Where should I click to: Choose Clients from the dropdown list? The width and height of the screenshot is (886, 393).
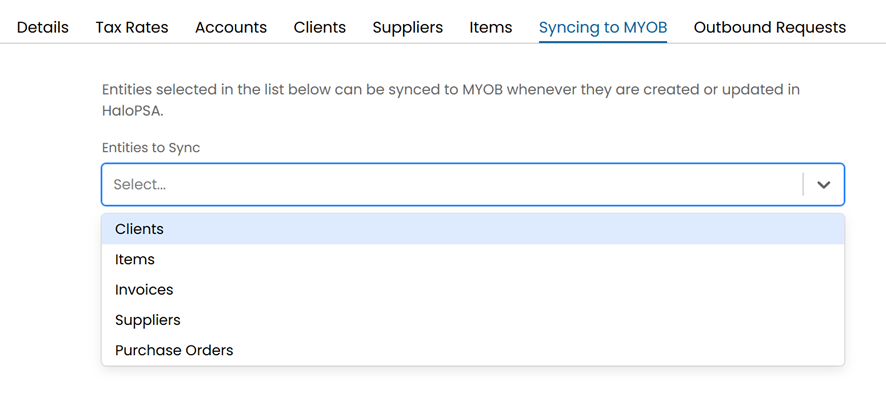(x=473, y=229)
